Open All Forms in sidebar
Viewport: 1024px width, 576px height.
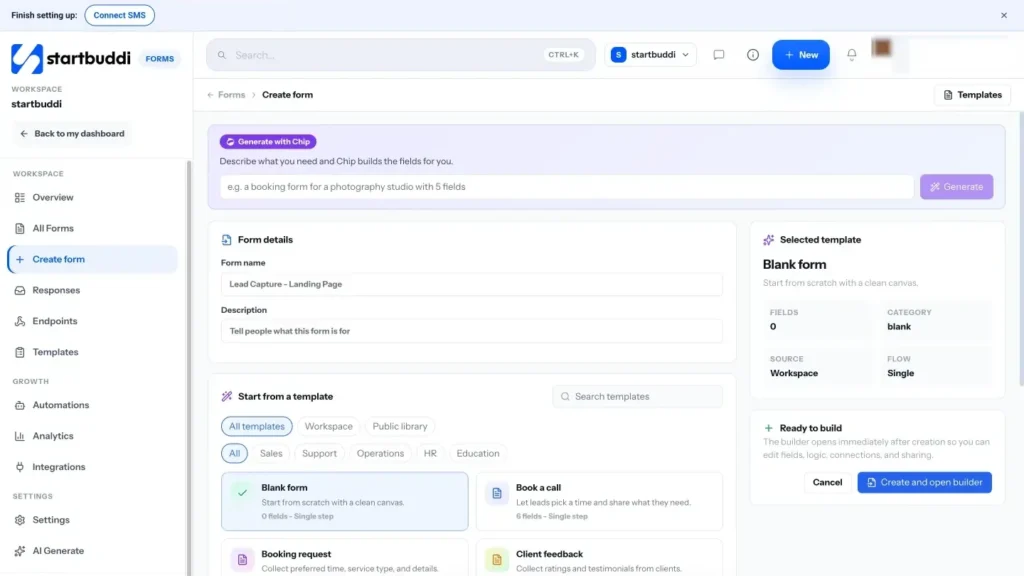pos(92,228)
